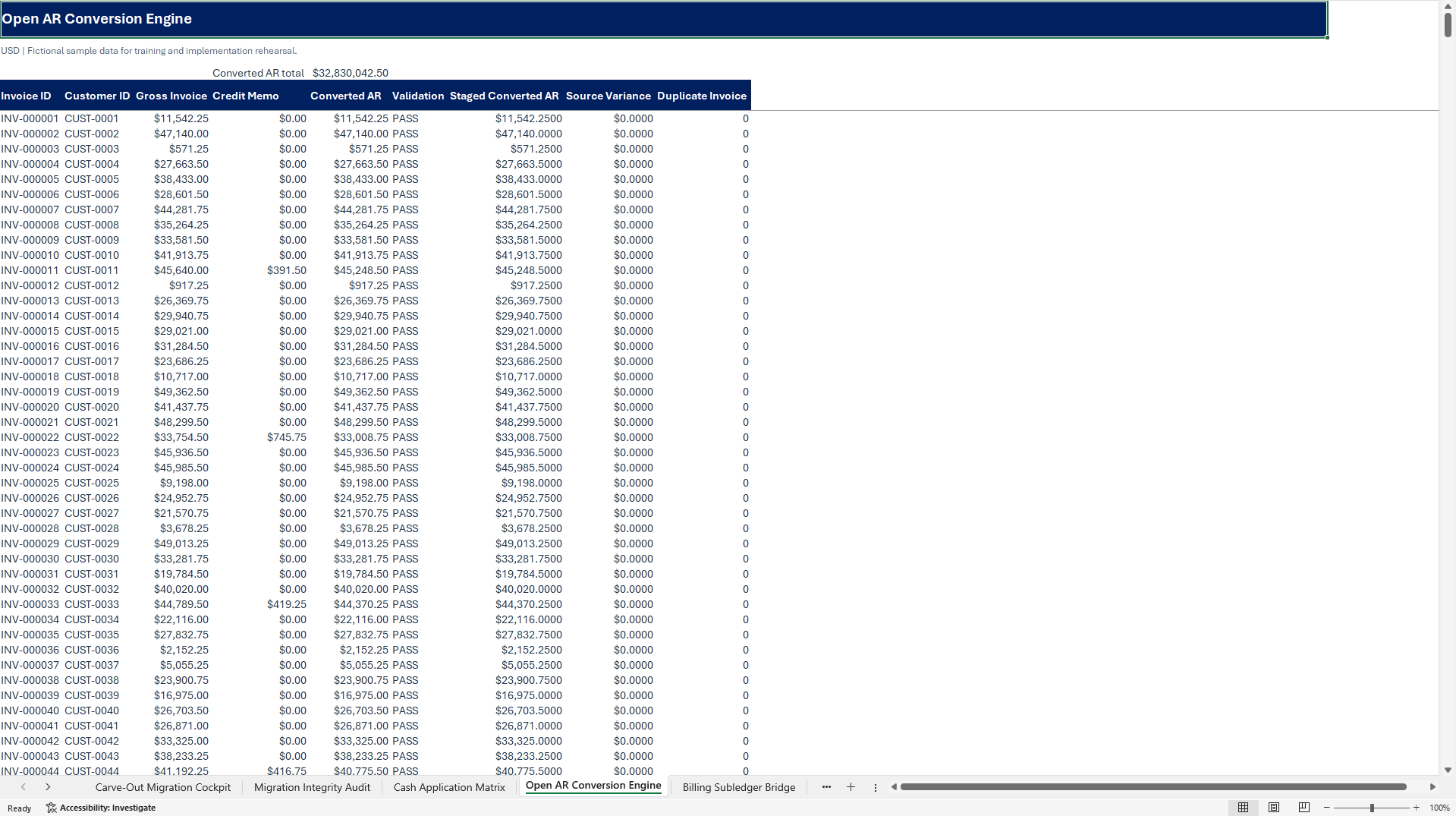Click the zoom slider handle
The image size is (1456, 816).
[x=1372, y=808]
